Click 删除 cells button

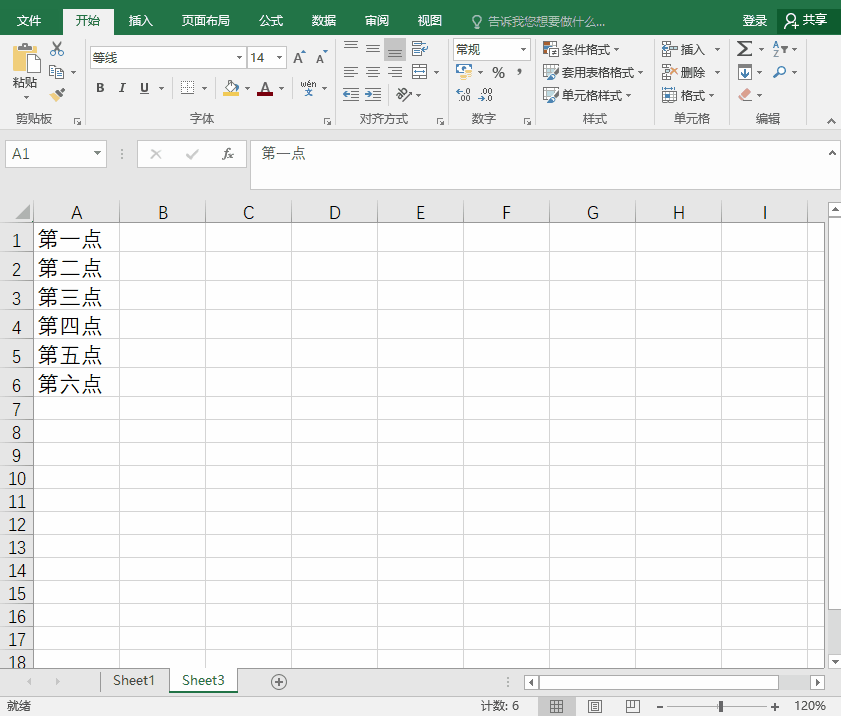coord(691,72)
